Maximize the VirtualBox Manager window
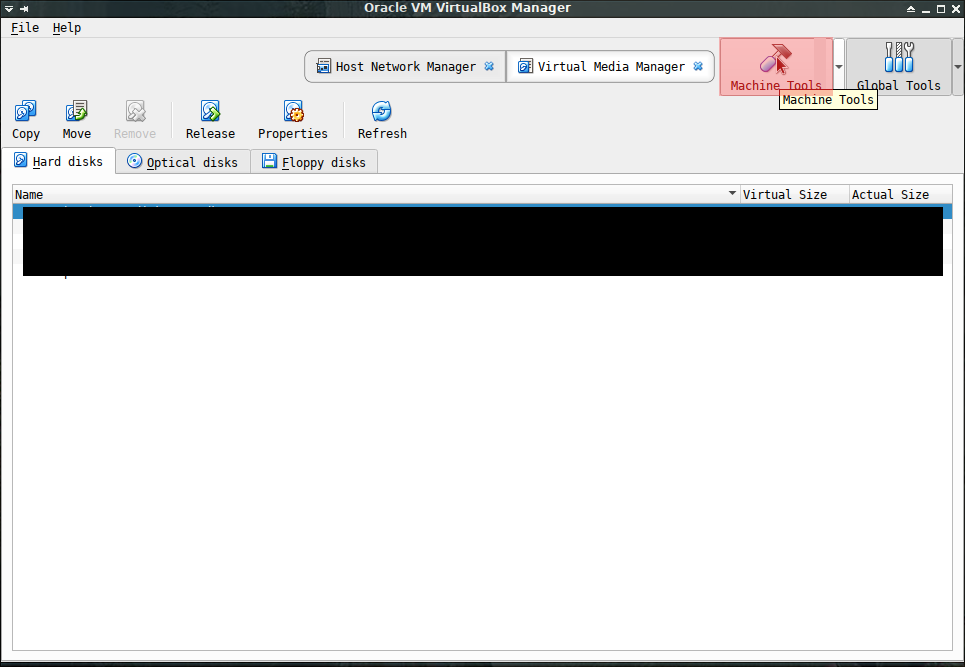Viewport: 965px width, 667px height. [x=941, y=9]
